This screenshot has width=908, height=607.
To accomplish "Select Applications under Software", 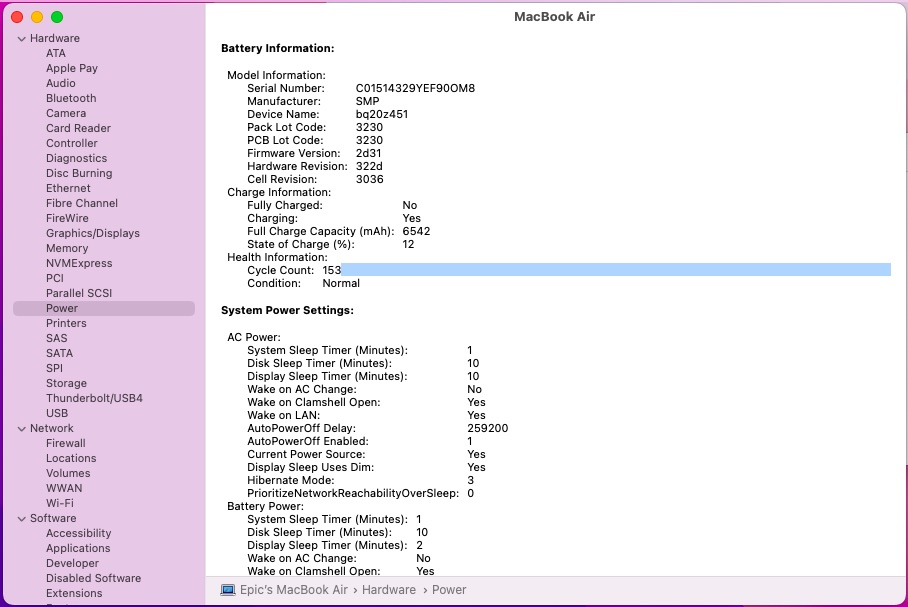I will click(78, 548).
